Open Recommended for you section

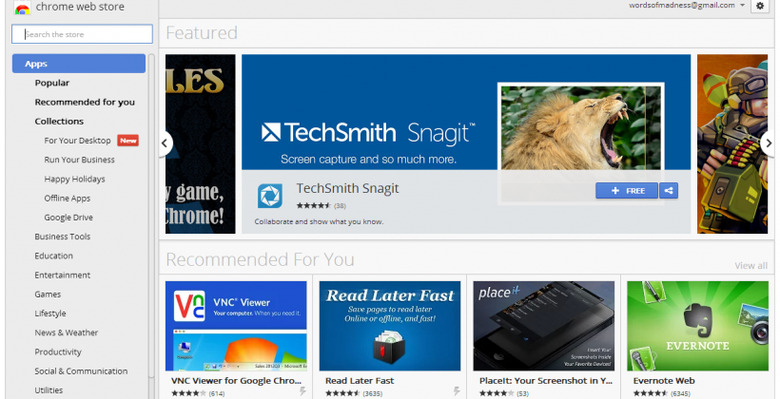click(85, 102)
